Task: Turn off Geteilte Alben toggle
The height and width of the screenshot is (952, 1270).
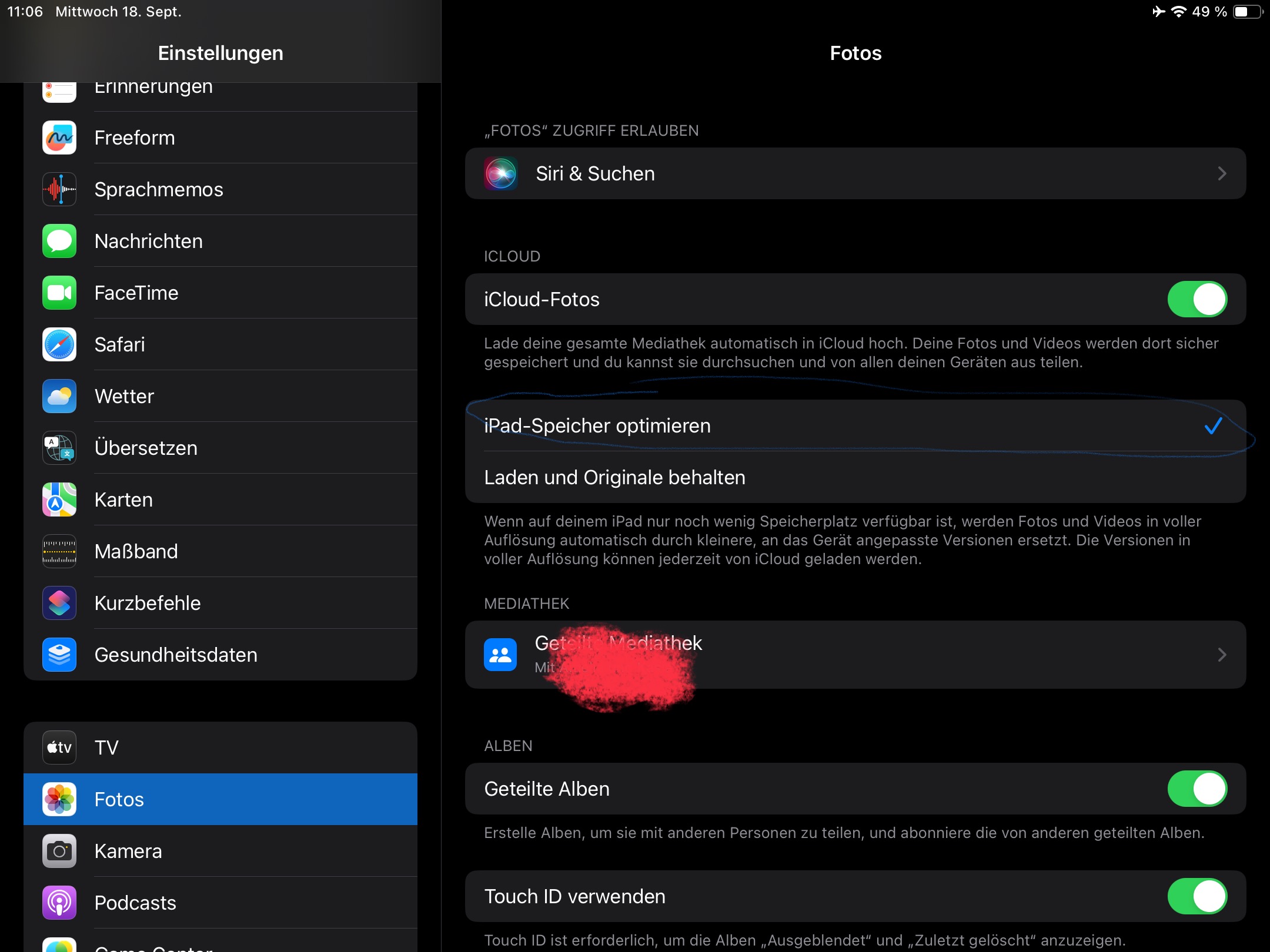Action: pos(1197,789)
